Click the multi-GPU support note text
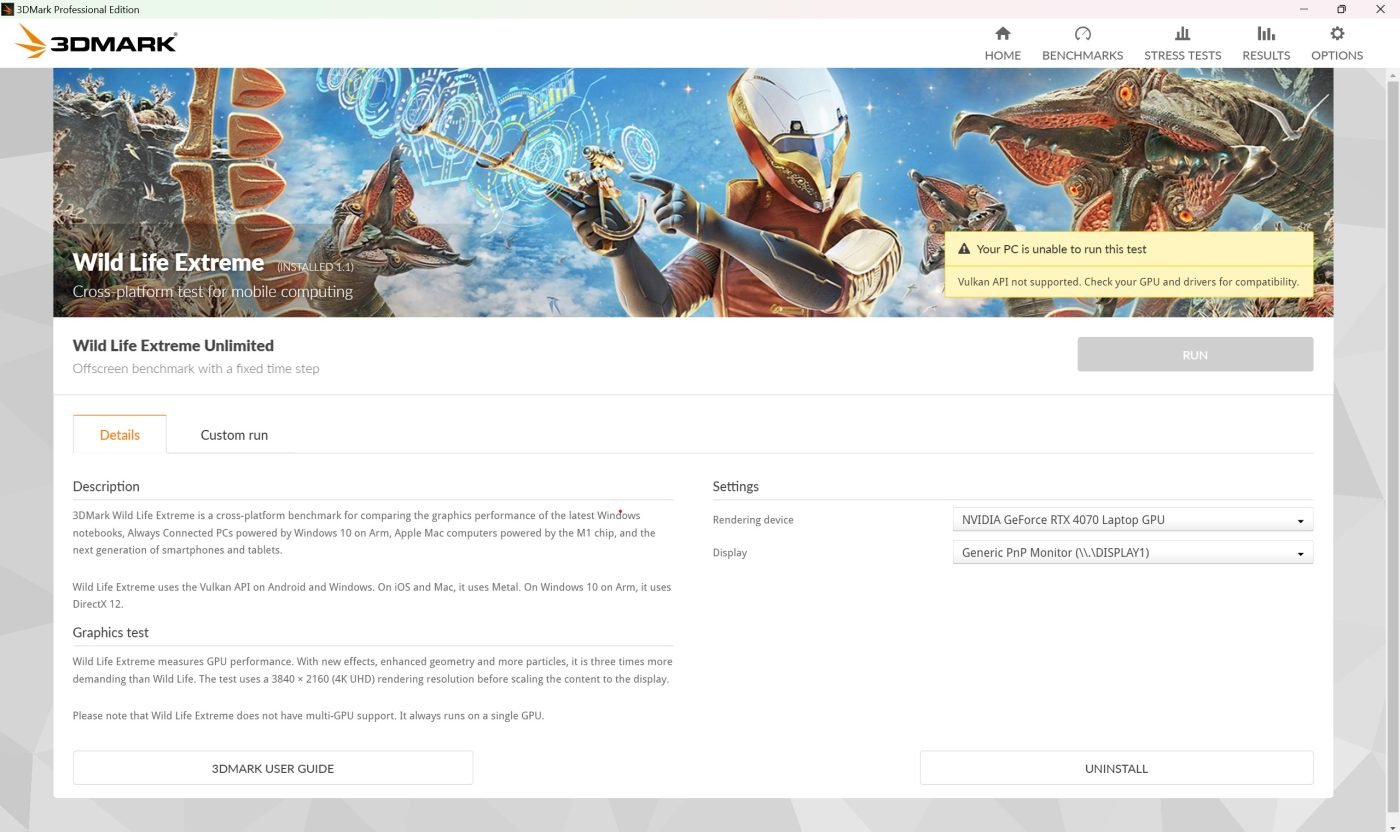Image resolution: width=1400 pixels, height=832 pixels. point(308,715)
